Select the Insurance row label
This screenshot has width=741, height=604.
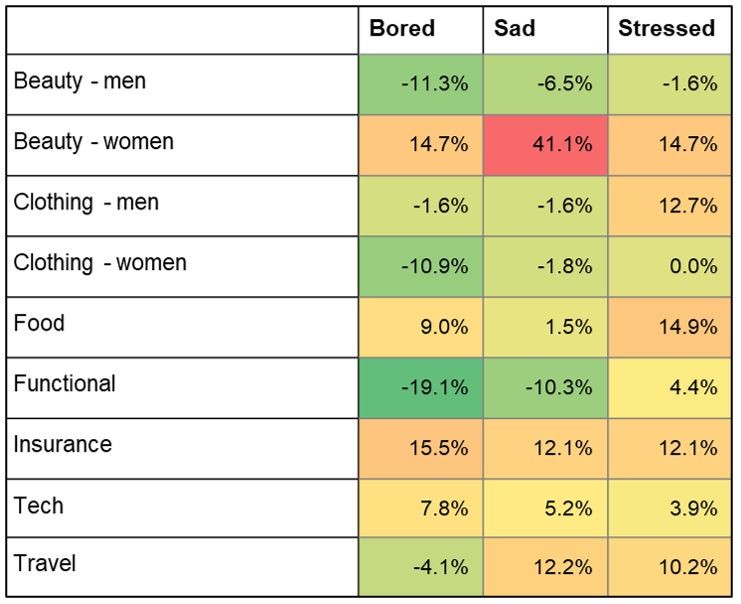click(x=62, y=445)
